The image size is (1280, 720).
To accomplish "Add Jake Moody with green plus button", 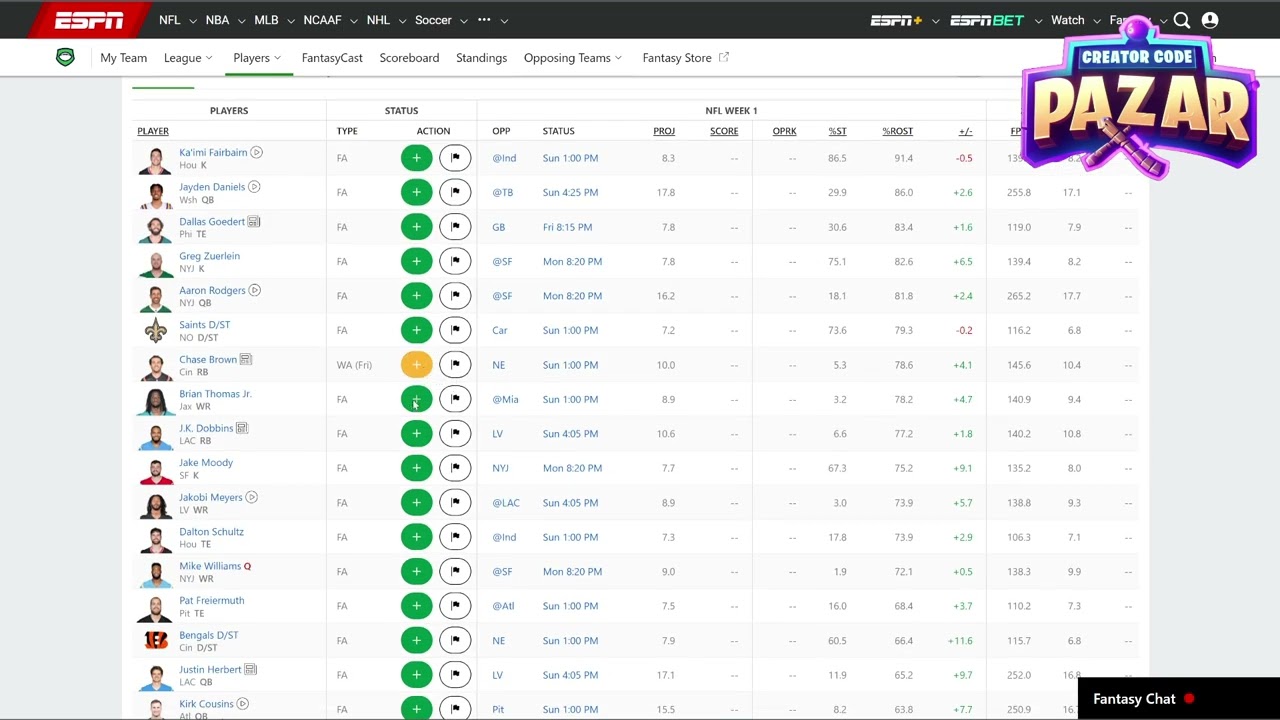I will tap(416, 468).
